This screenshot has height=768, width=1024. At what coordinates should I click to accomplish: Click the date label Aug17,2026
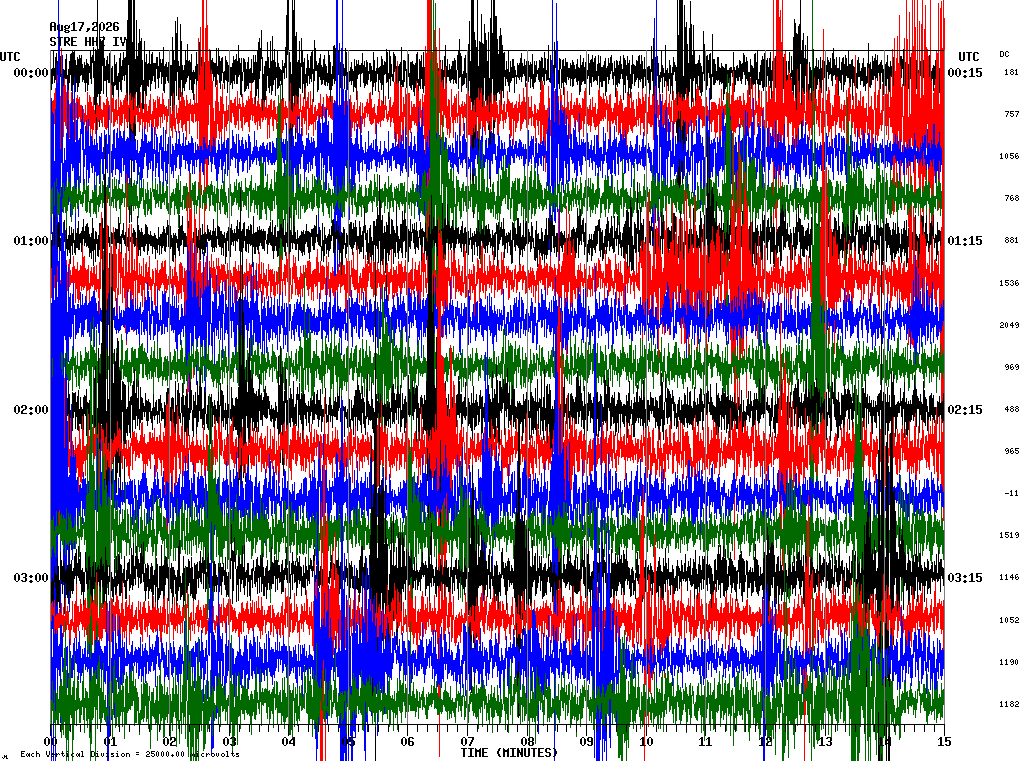tap(84, 27)
